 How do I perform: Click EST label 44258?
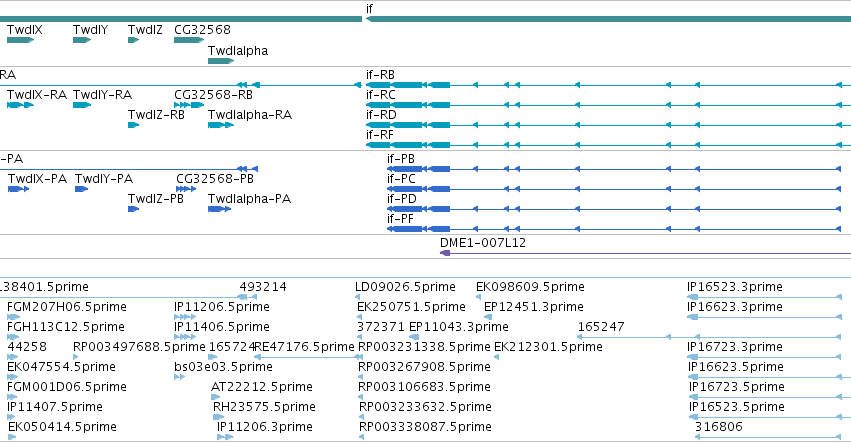point(27,348)
